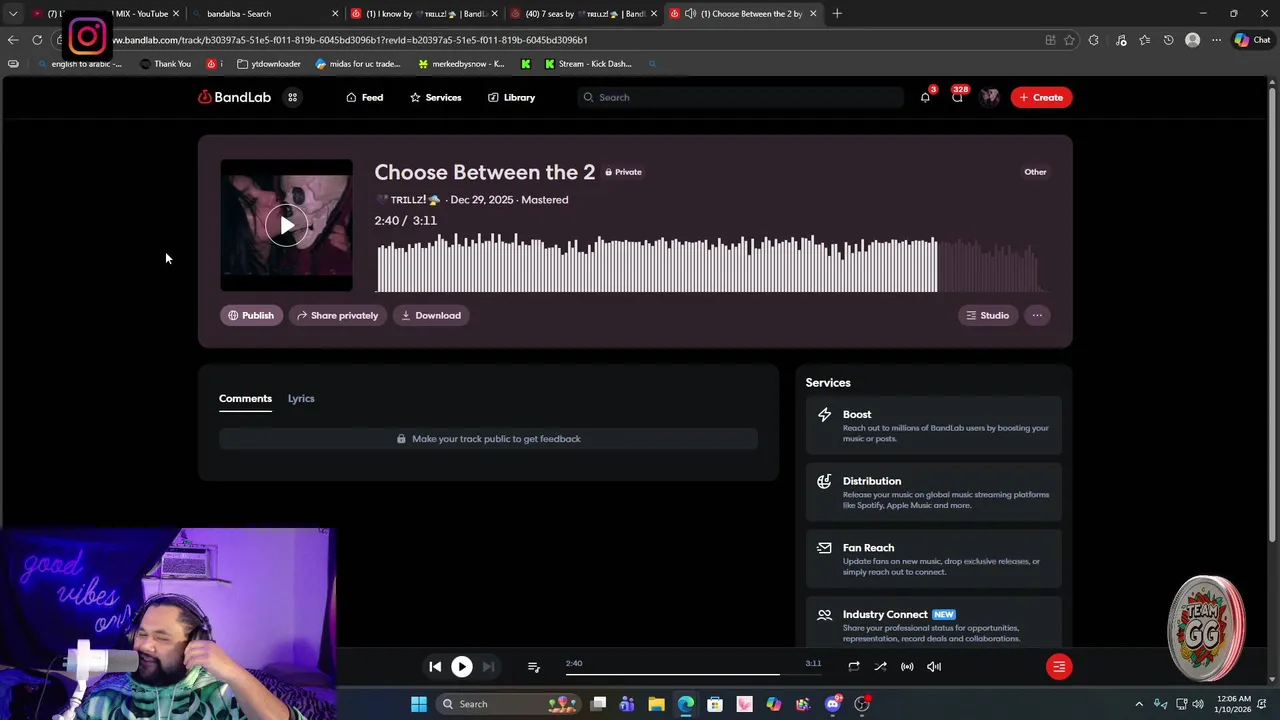The image size is (1280, 720).
Task: Open the Boost service
Action: point(934,425)
